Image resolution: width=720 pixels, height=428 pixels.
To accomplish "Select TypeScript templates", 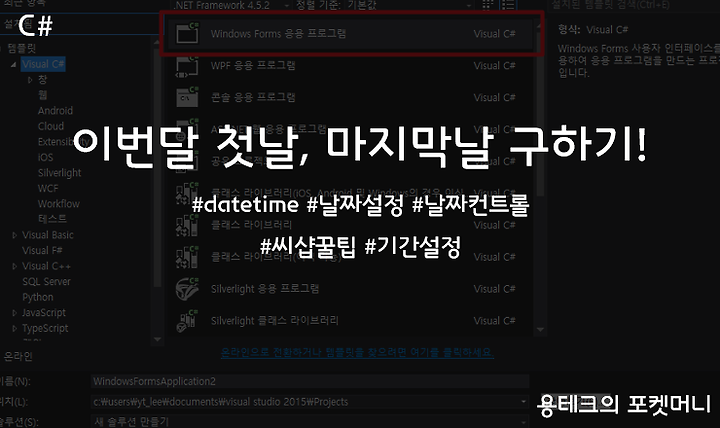I will tap(45, 328).
